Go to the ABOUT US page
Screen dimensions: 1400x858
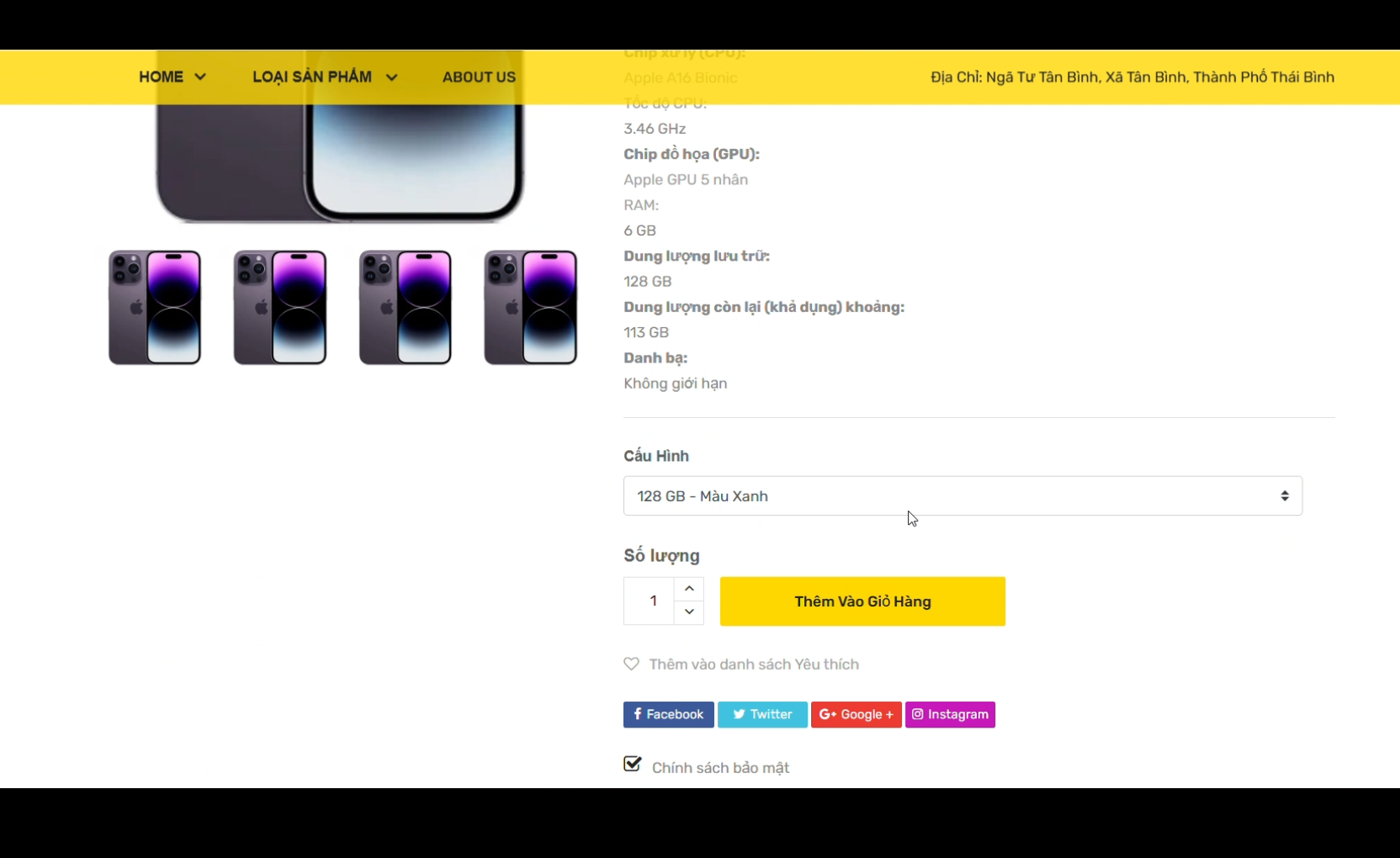tap(479, 77)
